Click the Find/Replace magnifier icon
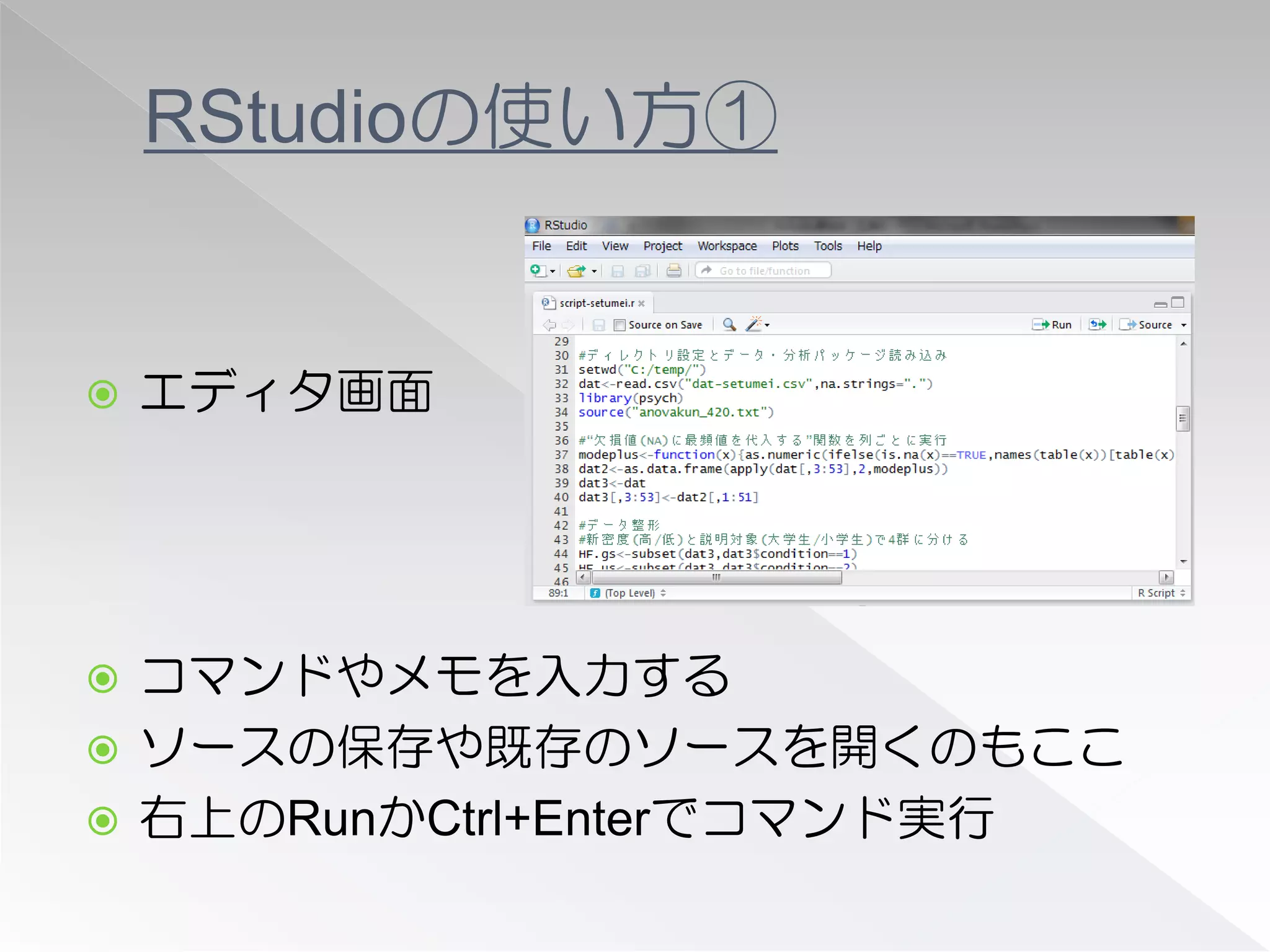The image size is (1270, 952). point(729,325)
